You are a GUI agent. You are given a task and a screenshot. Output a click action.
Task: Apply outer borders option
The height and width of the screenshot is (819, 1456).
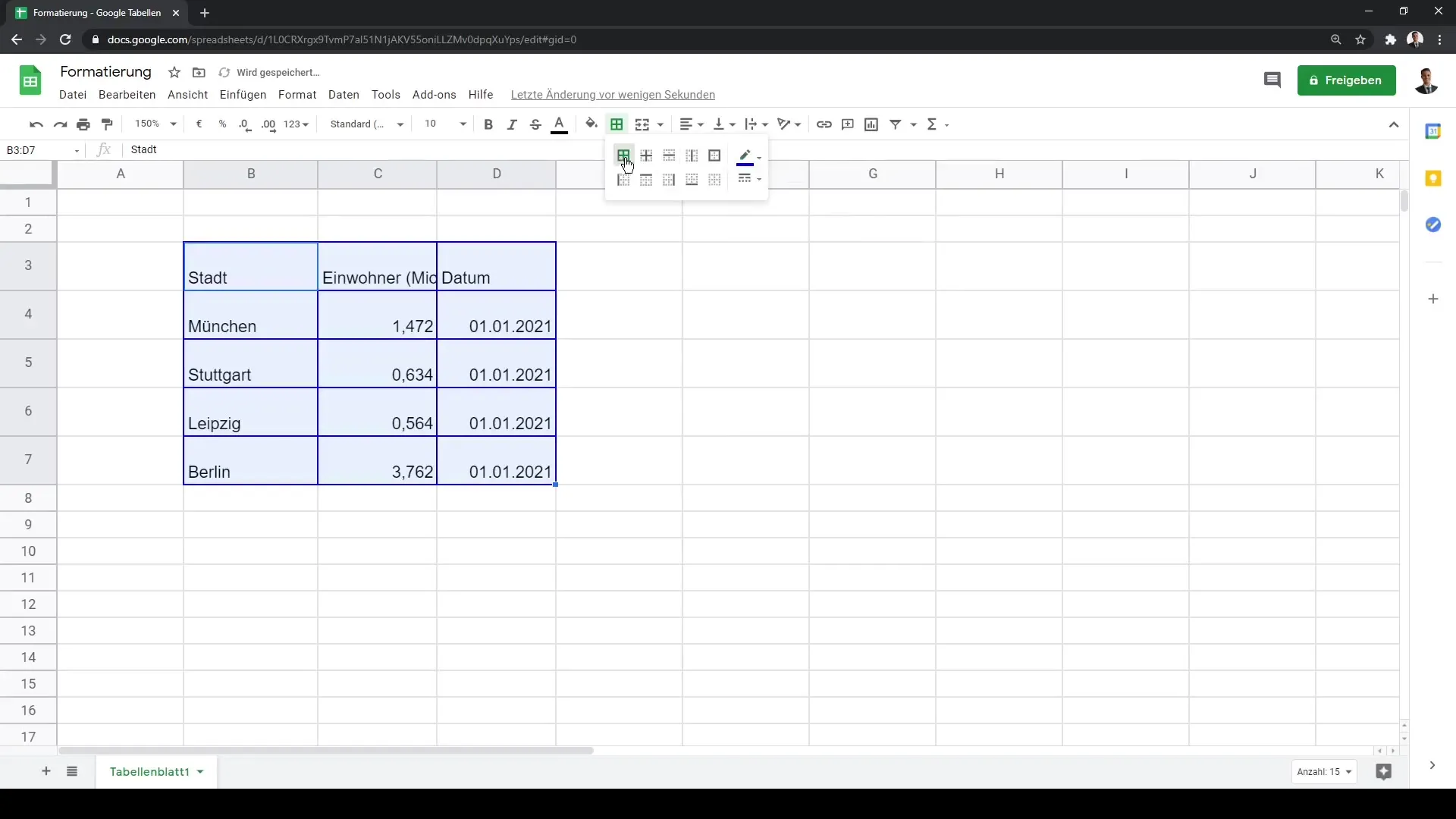click(x=714, y=155)
